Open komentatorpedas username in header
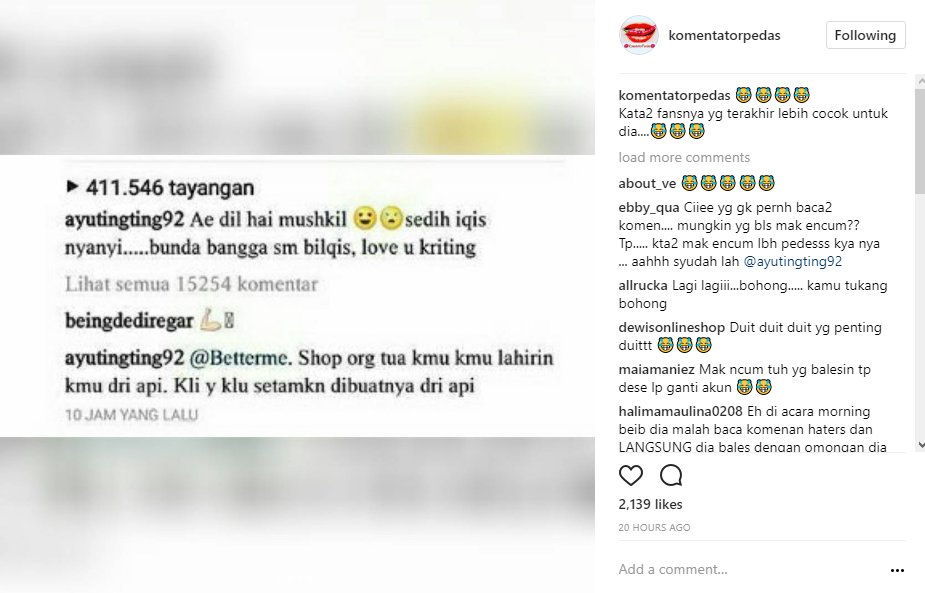The image size is (925, 593). coord(724,35)
